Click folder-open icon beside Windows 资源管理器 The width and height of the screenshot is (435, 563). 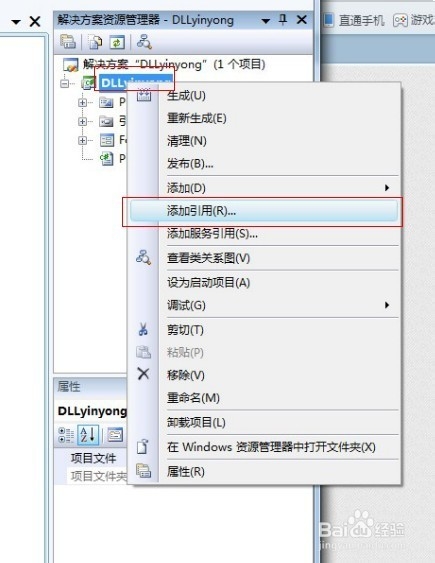coord(142,446)
